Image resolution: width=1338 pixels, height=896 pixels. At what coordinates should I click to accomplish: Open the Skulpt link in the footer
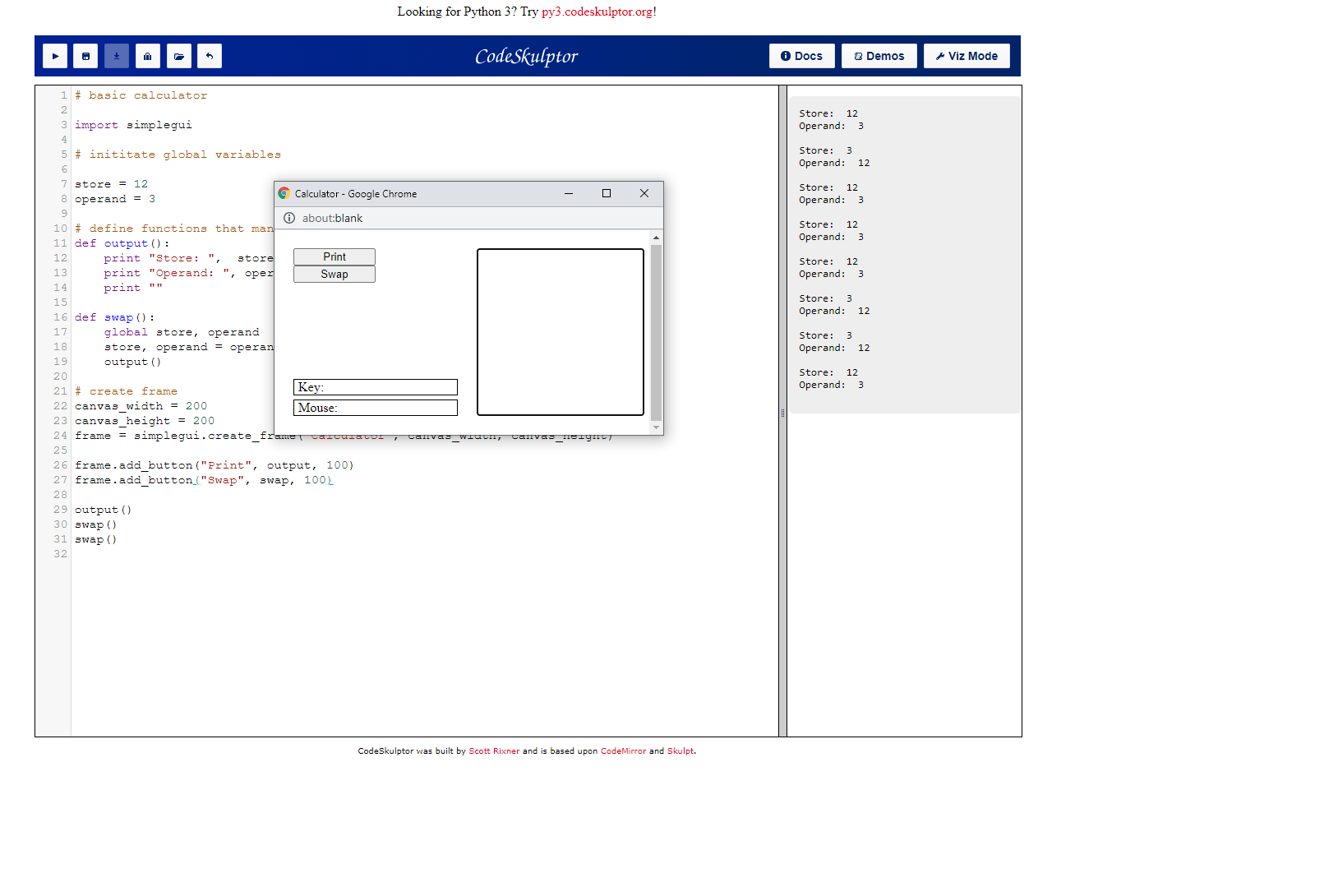[x=681, y=751]
